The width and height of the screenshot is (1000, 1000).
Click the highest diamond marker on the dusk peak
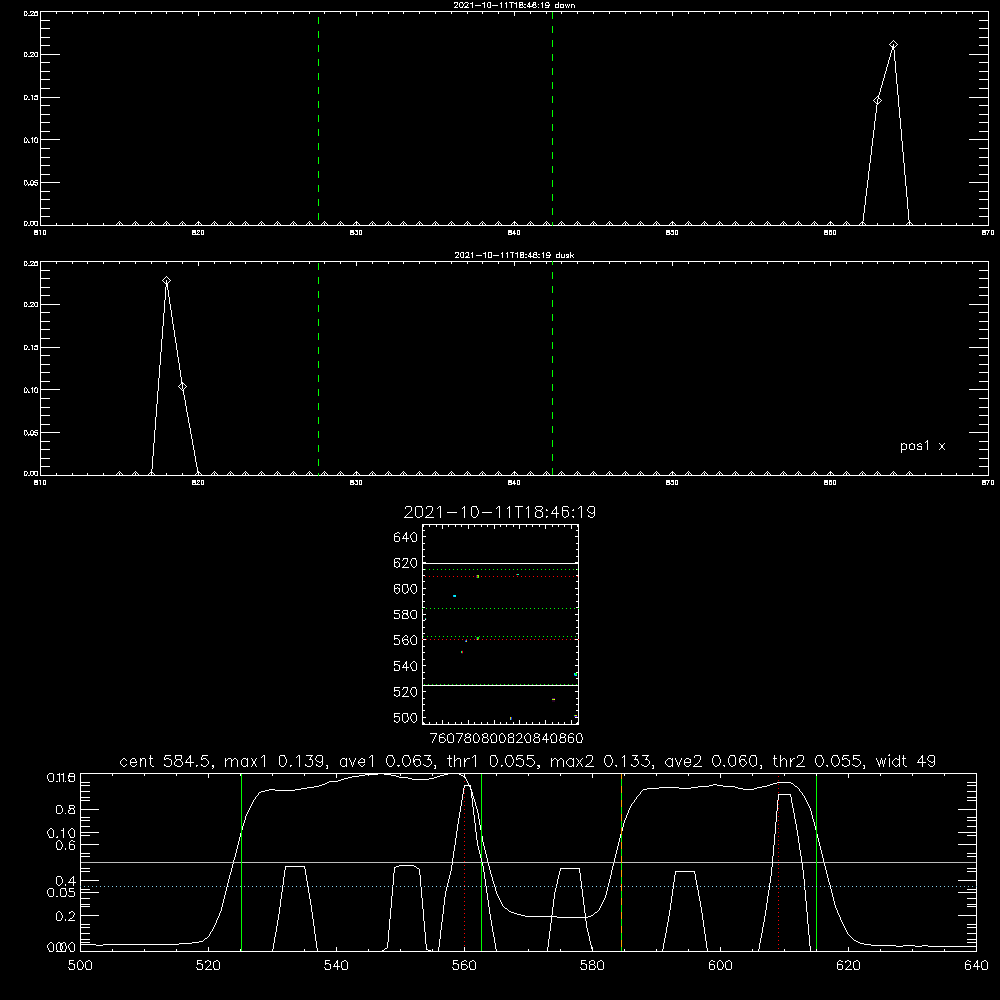(166, 281)
